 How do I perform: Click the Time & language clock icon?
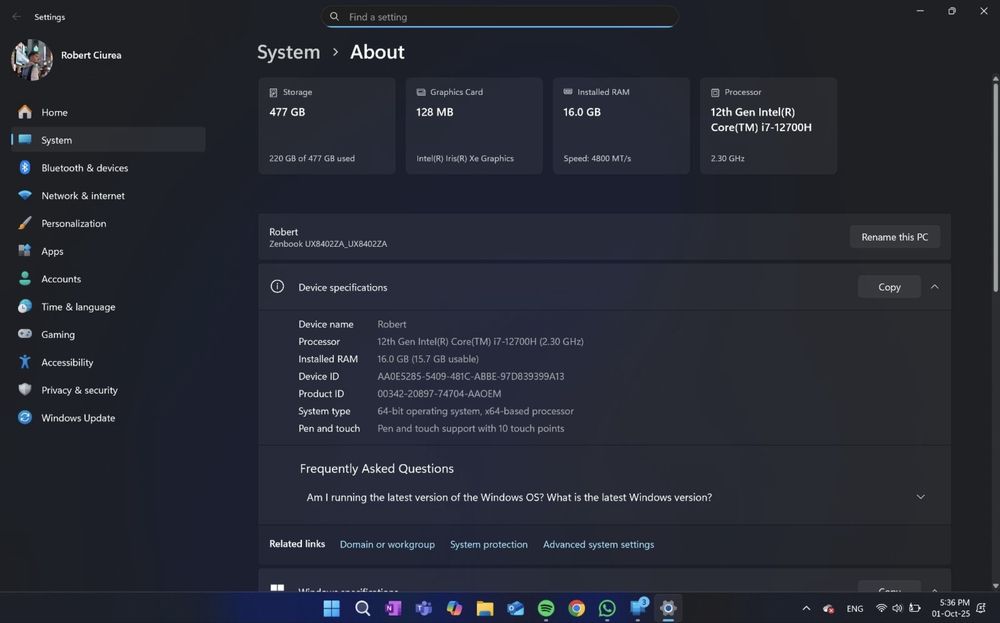[x=25, y=307]
